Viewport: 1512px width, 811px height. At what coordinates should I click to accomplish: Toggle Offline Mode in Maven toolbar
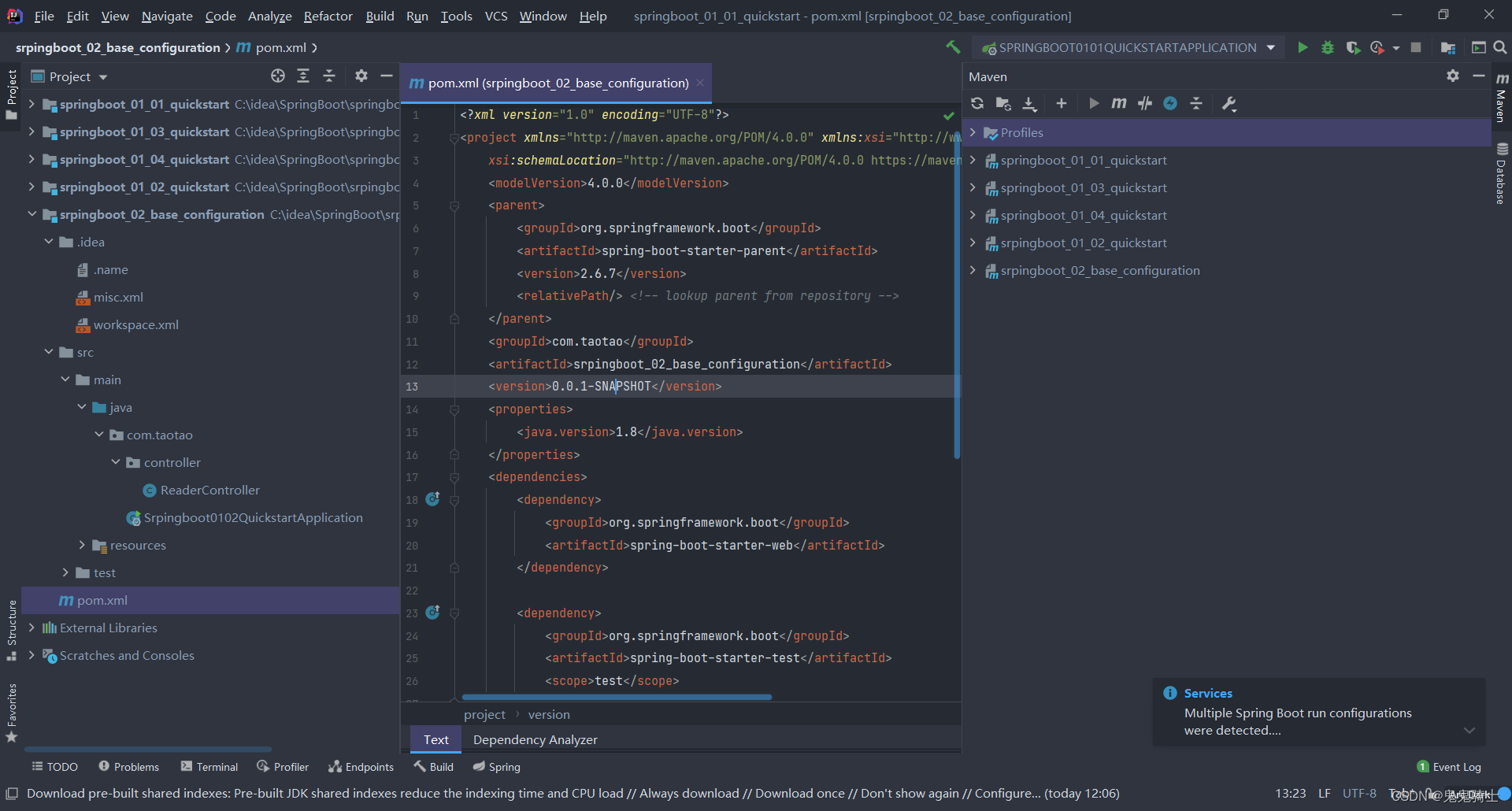coord(1145,103)
